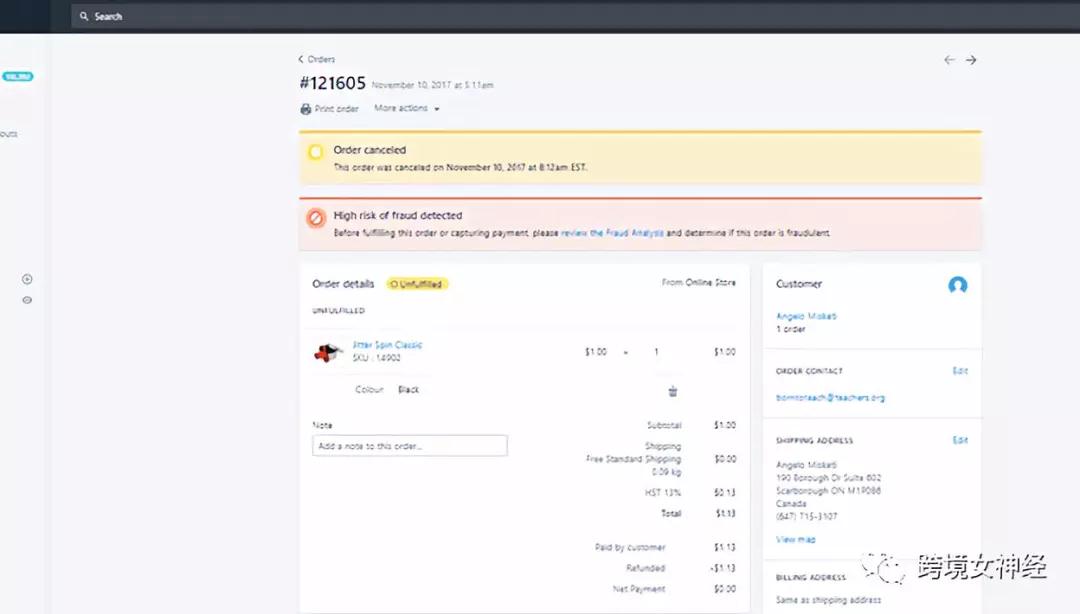Click the eye icon in left sidebar
The width and height of the screenshot is (1080, 614).
coord(27,300)
